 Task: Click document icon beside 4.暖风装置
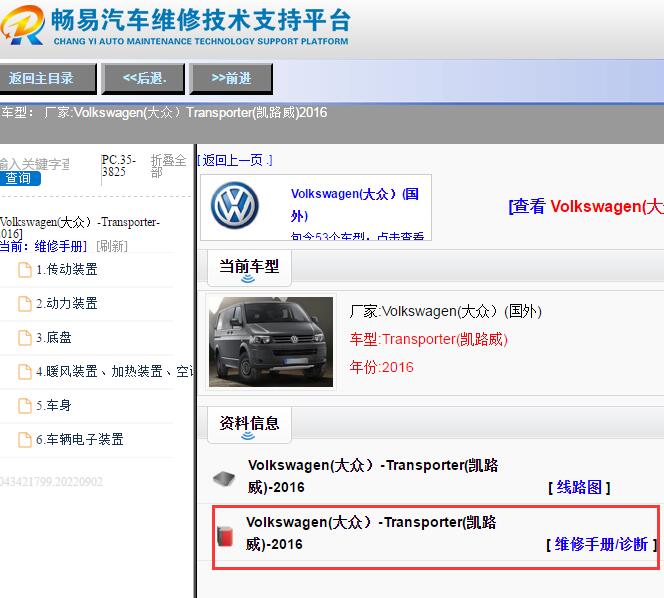pos(25,371)
